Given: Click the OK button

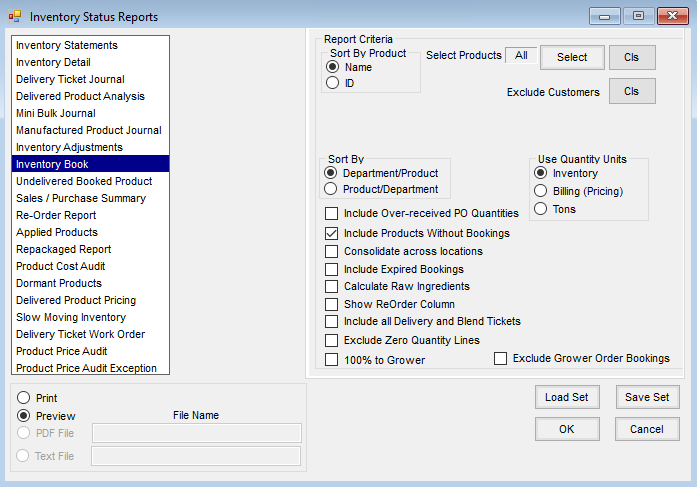Looking at the screenshot, I should coord(567,429).
